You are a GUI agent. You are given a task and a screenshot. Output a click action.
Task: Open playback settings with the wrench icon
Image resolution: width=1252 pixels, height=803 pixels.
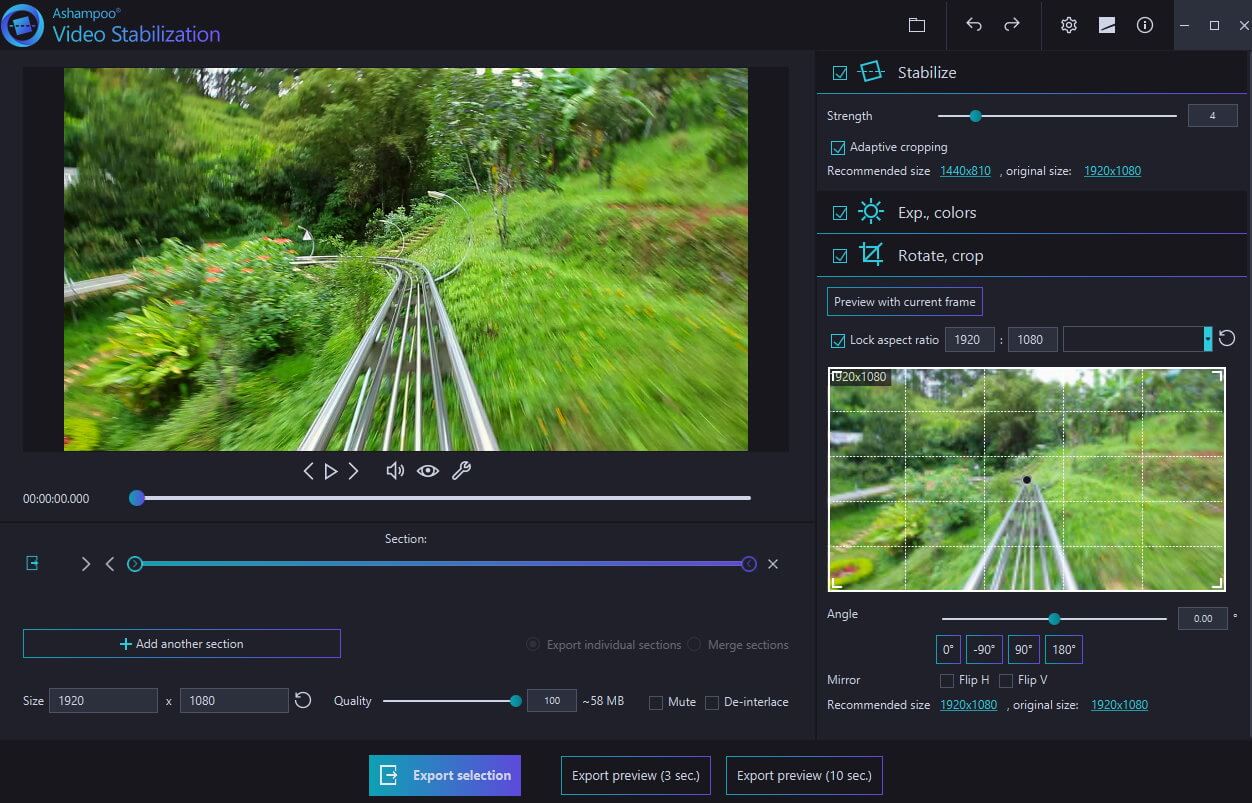[x=461, y=470]
